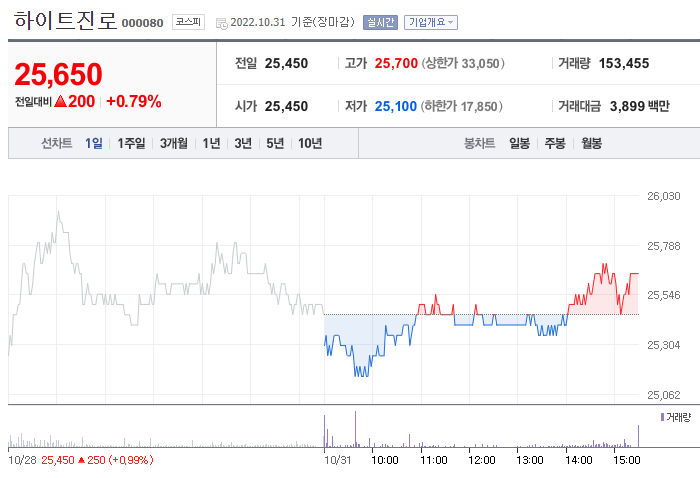Image resolution: width=700 pixels, height=478 pixels.
Task: Click the red up-triangle change indicator
Action: pyautogui.click(x=60, y=102)
